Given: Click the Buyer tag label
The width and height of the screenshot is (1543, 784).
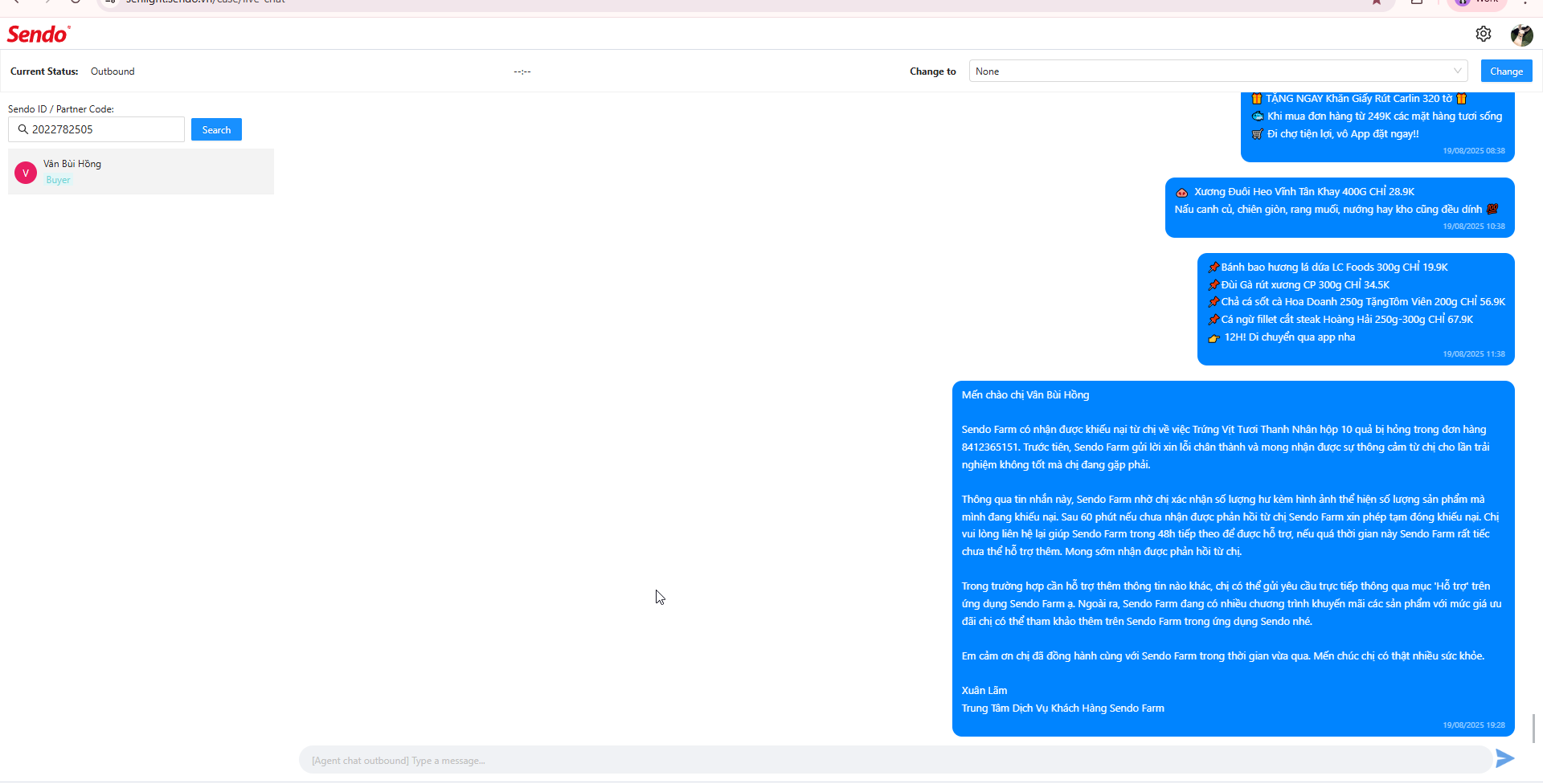Looking at the screenshot, I should tap(58, 180).
